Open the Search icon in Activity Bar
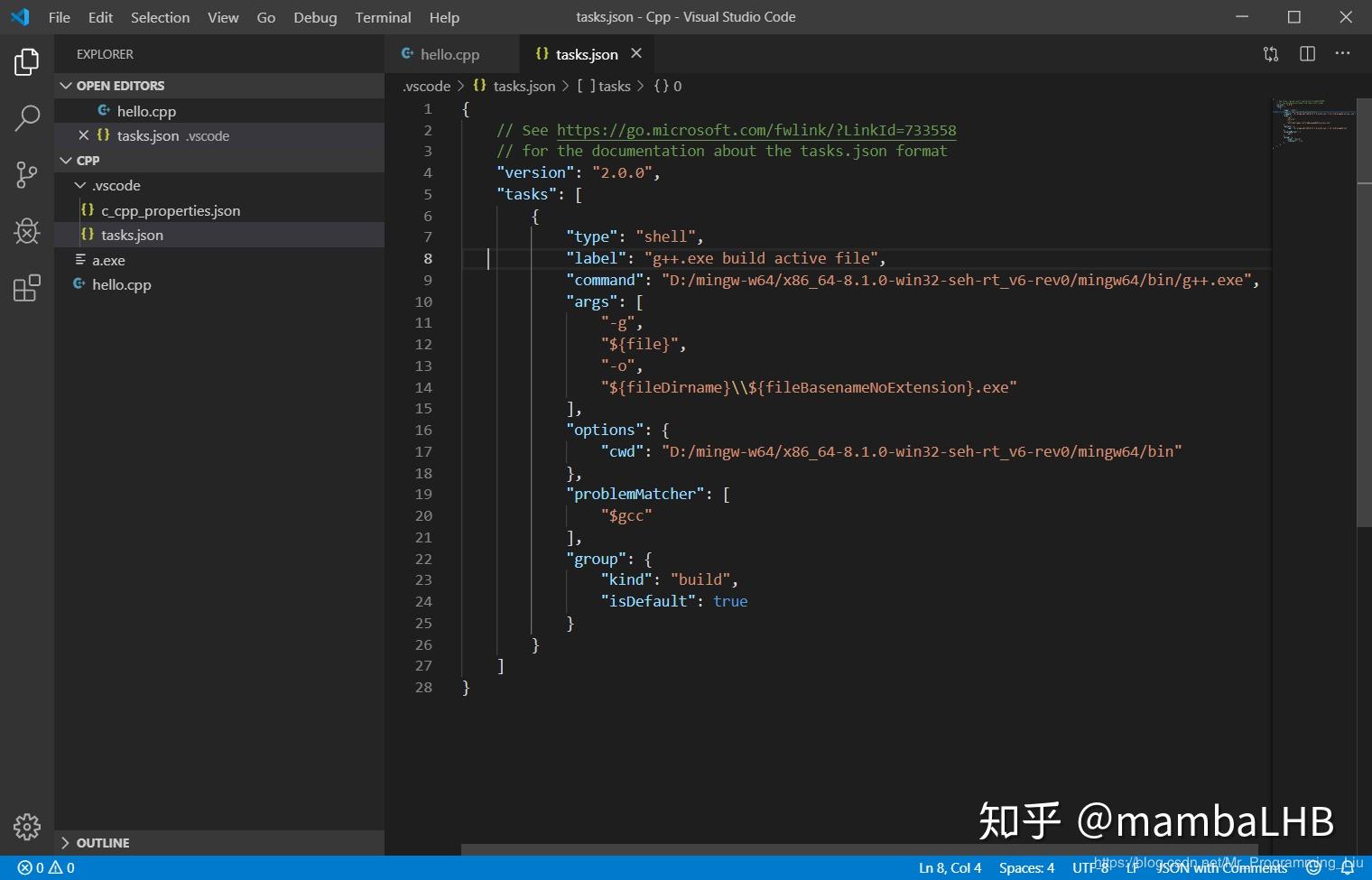The image size is (1372, 880). click(x=26, y=118)
